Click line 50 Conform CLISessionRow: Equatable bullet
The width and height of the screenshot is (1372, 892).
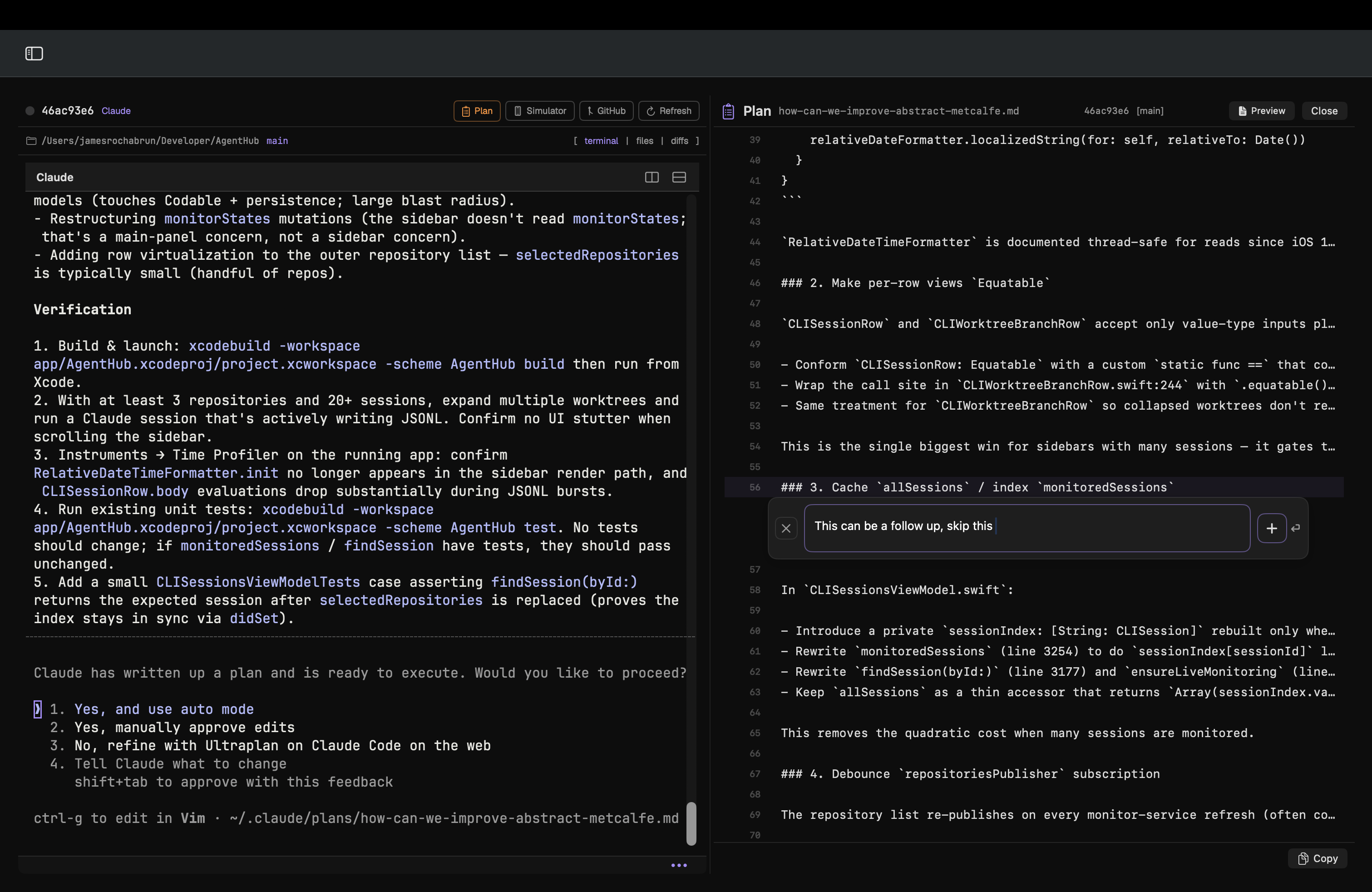point(1057,364)
